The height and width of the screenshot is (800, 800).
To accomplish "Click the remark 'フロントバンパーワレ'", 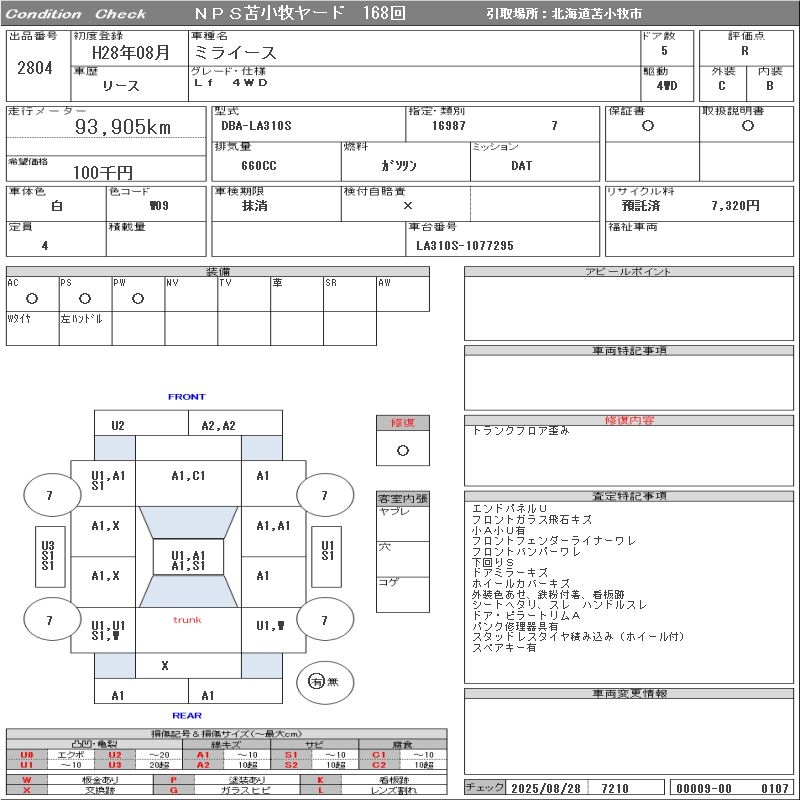I will (526, 551).
